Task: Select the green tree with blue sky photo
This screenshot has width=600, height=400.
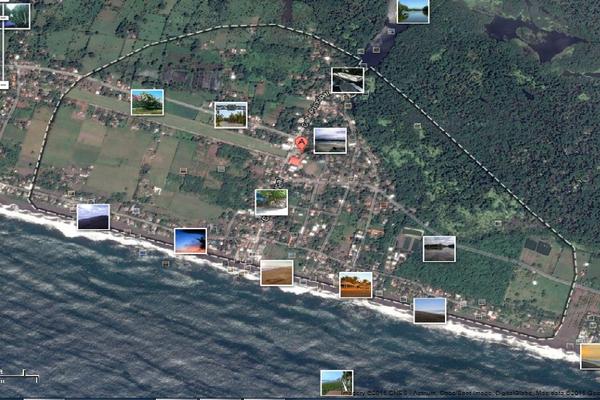Action: tap(147, 102)
